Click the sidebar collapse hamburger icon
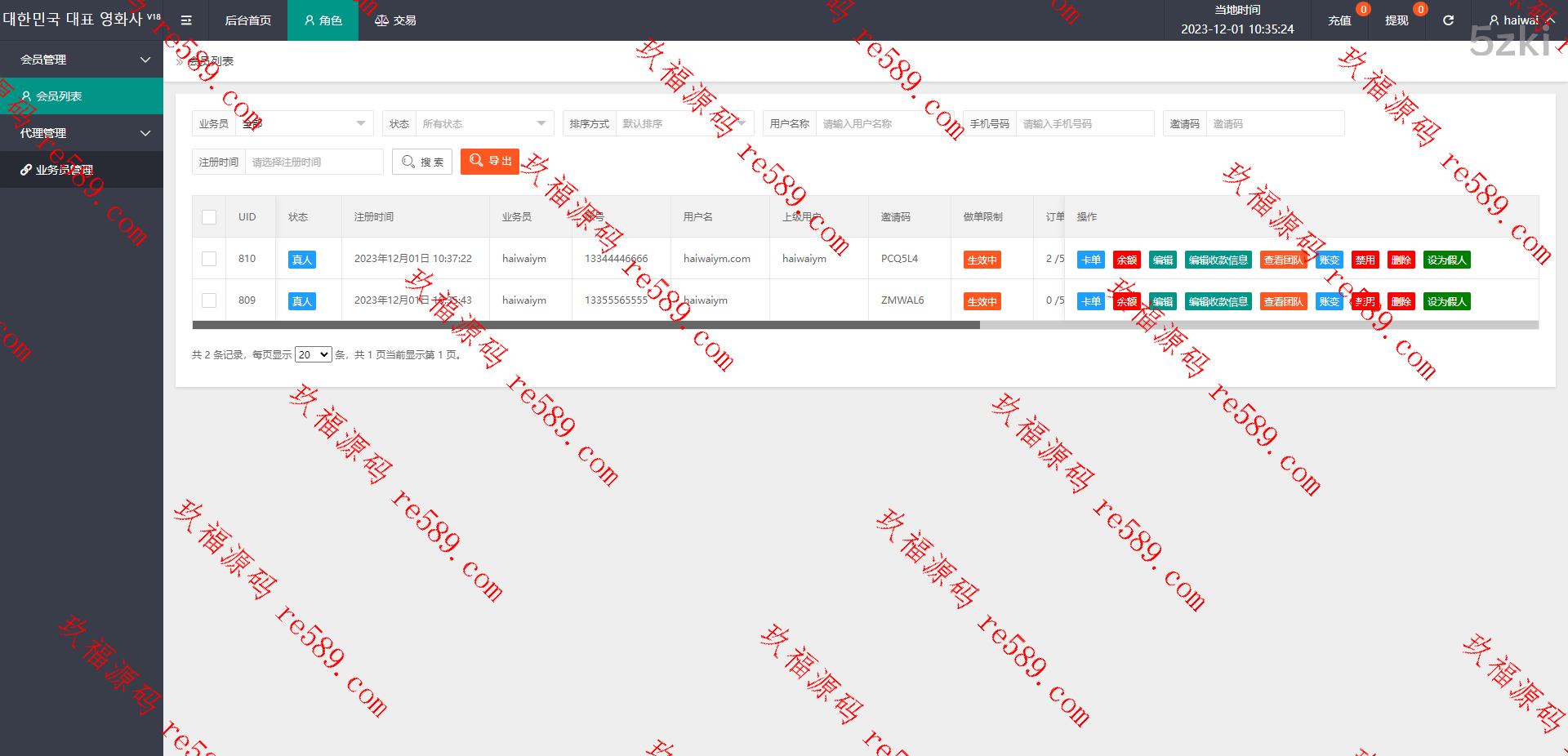This screenshot has height=756, width=1568. [186, 20]
